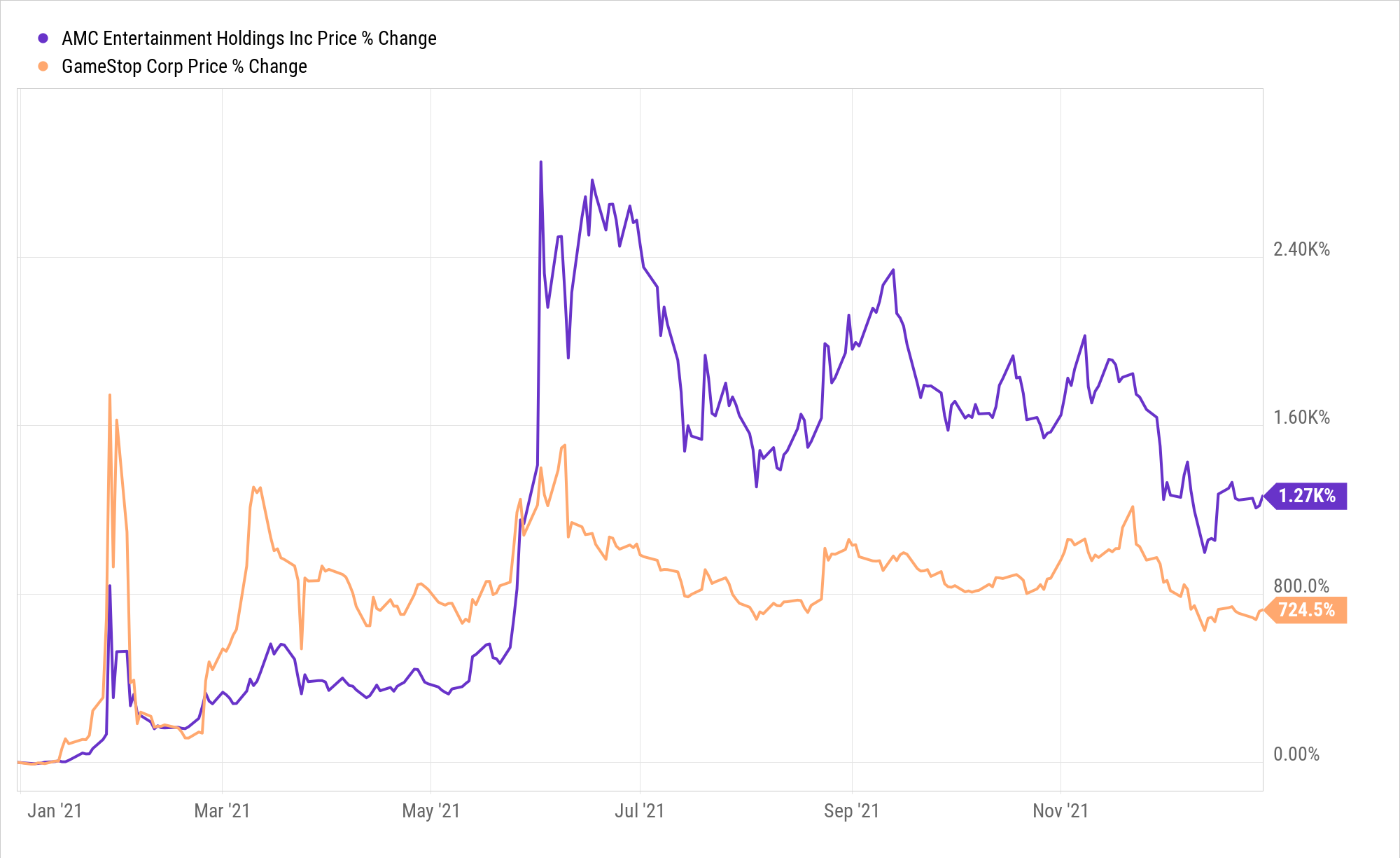Select the Nov '21 x-axis label
The height and width of the screenshot is (858, 1400).
coord(1060,811)
